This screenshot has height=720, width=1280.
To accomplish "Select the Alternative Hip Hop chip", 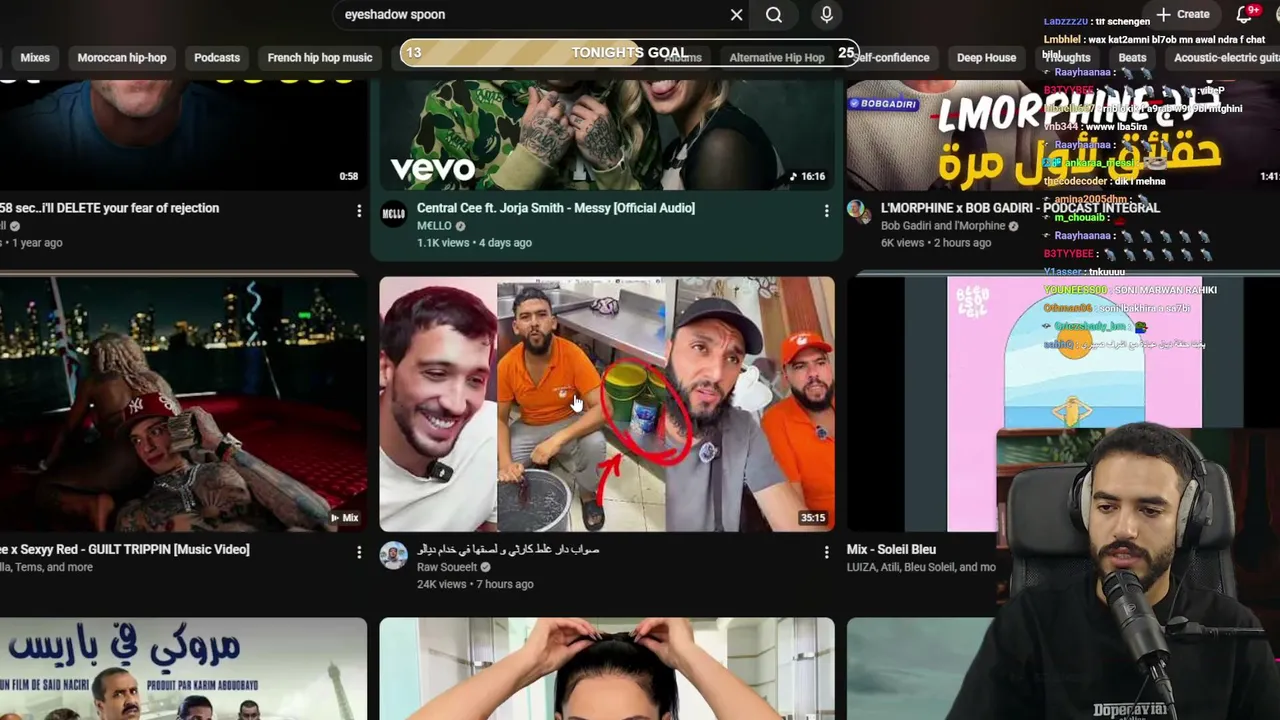I will 777,57.
